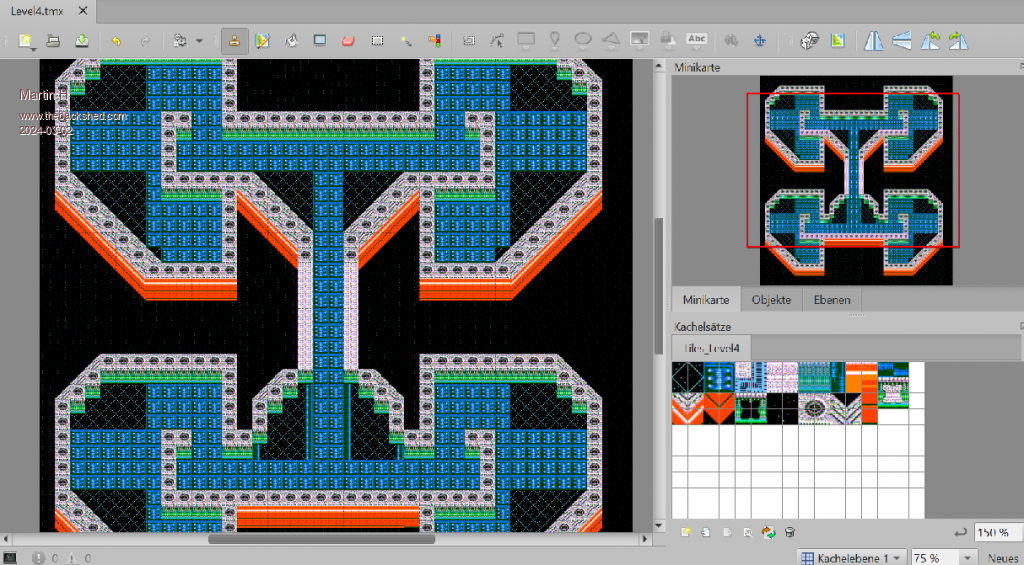Select the Stamp Brush tool
Screen dimensions: 1024x565
[234, 41]
